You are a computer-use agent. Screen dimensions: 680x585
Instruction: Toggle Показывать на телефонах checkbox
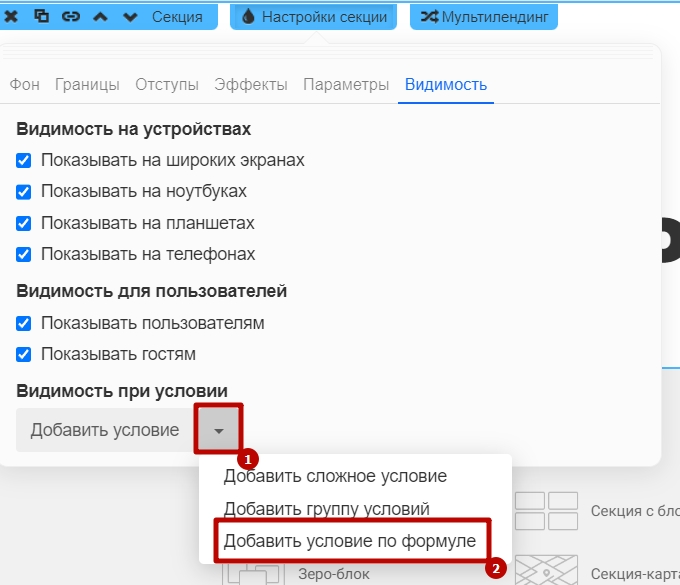click(23, 255)
